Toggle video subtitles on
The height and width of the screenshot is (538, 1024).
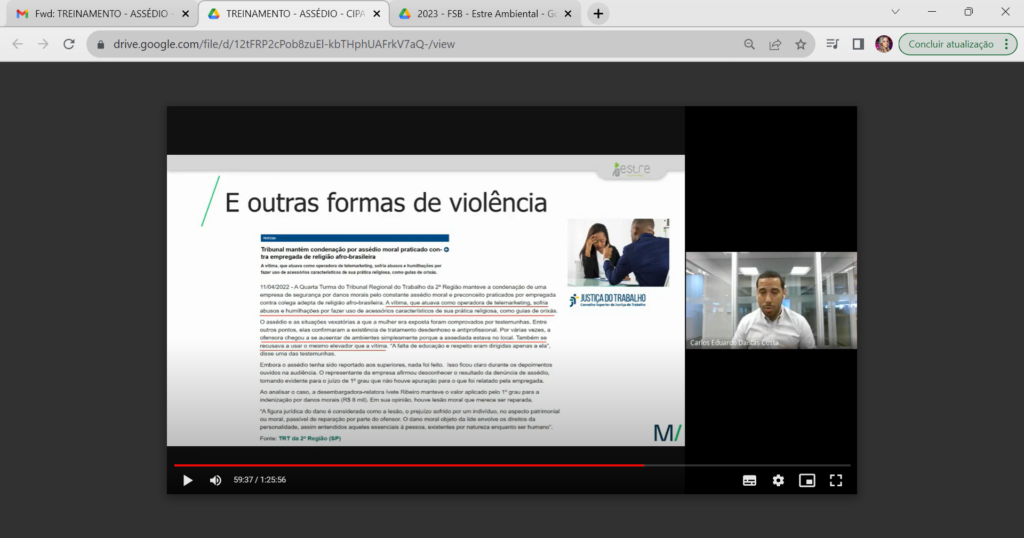749,480
